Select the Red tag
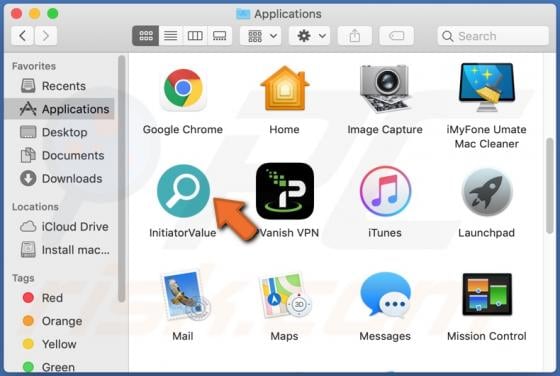The height and width of the screenshot is (376, 560). click(x=60, y=298)
